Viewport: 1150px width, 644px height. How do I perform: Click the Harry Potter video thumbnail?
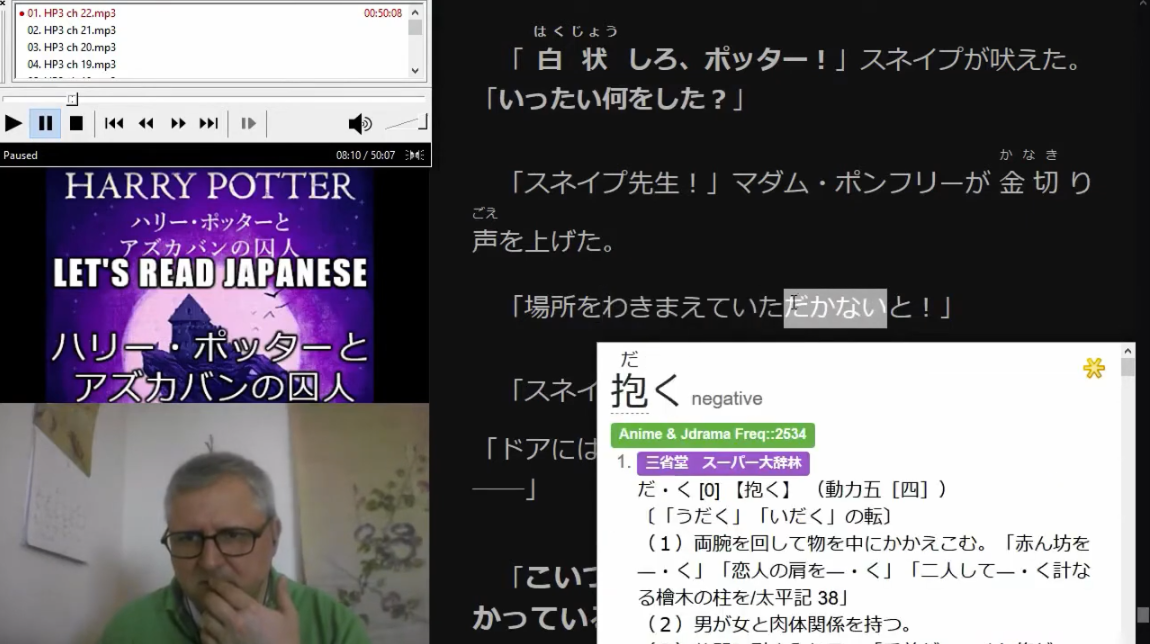210,285
